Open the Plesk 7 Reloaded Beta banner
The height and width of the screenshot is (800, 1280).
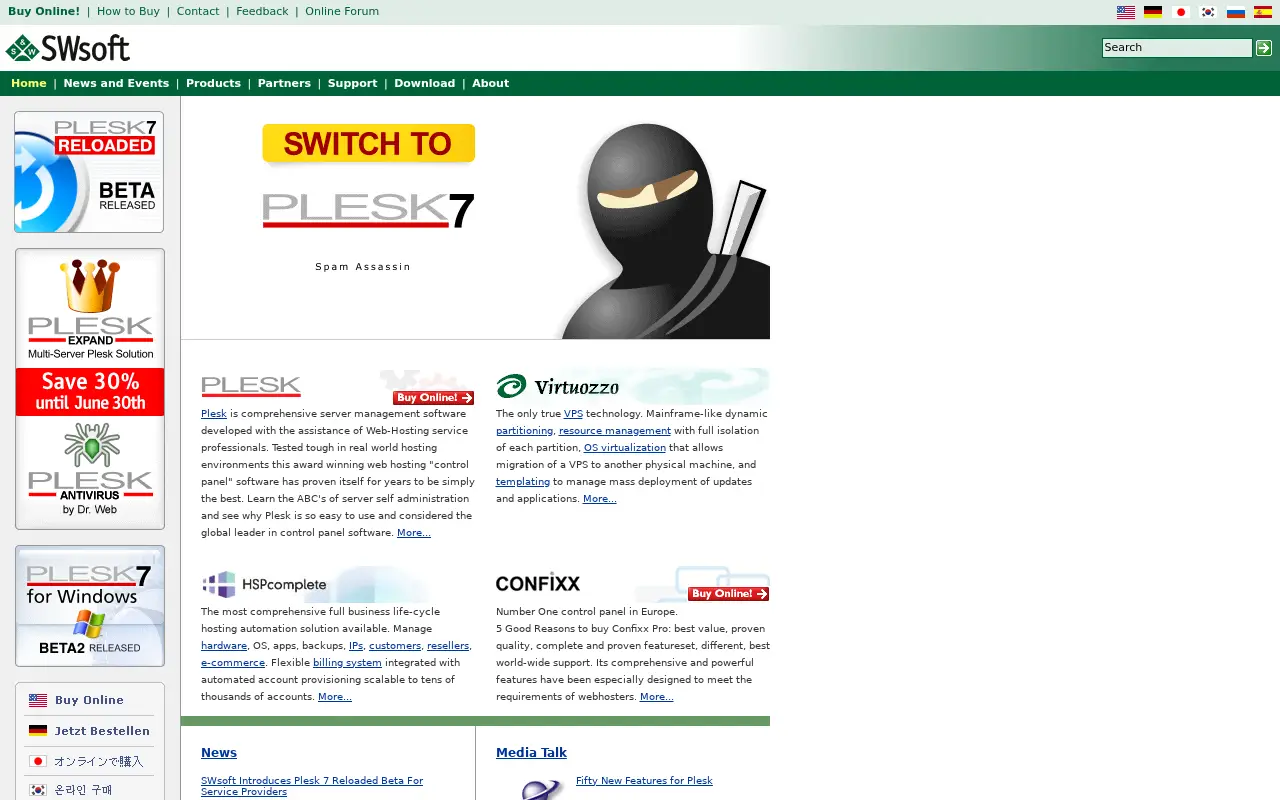point(89,172)
